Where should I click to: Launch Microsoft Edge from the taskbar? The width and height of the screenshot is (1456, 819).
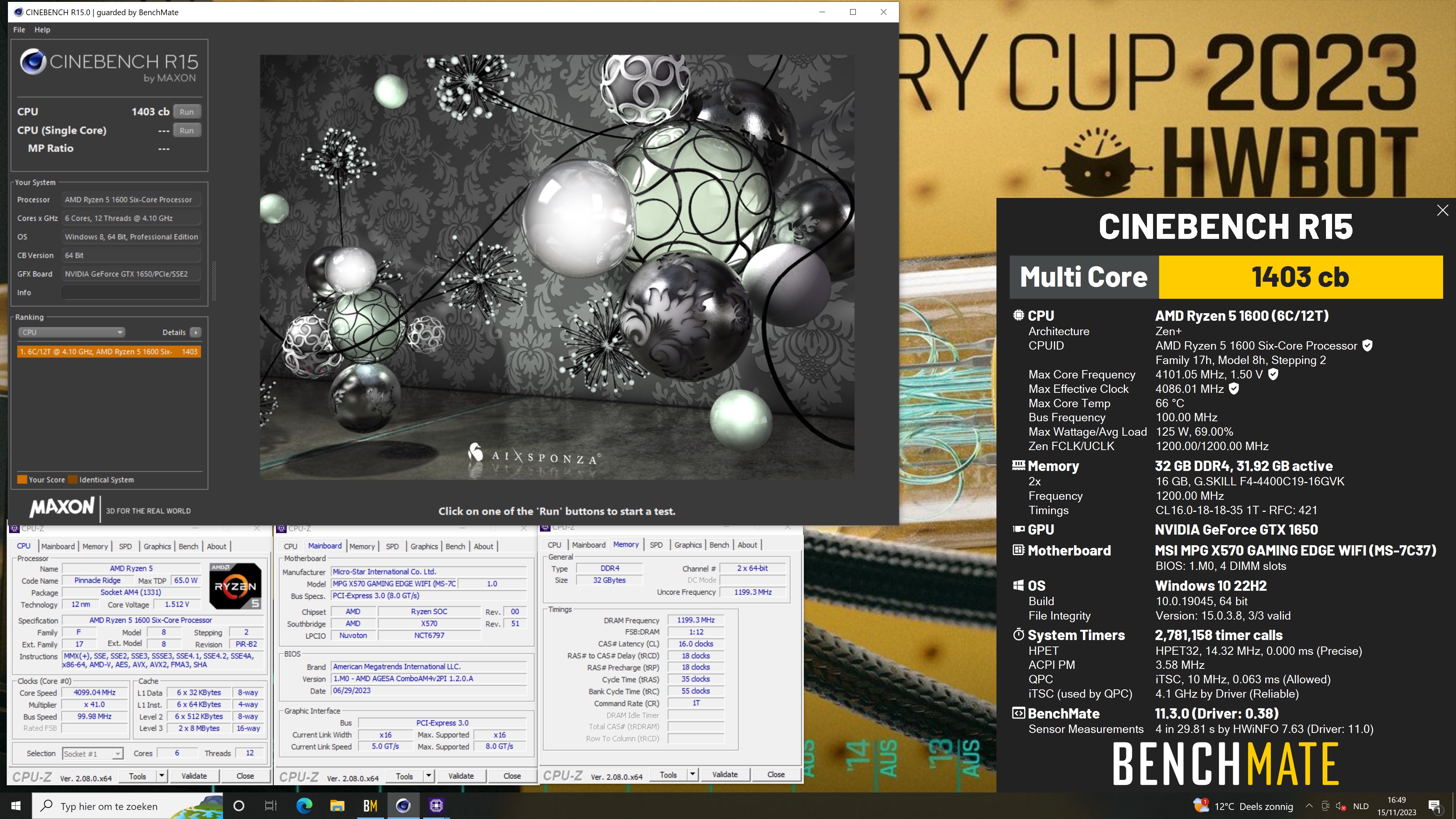304,805
